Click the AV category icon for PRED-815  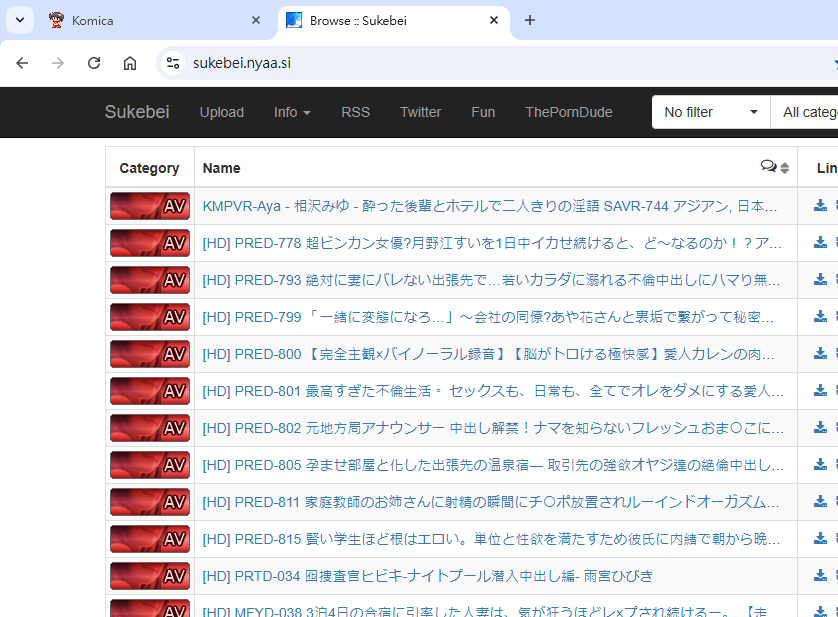[x=150, y=539]
